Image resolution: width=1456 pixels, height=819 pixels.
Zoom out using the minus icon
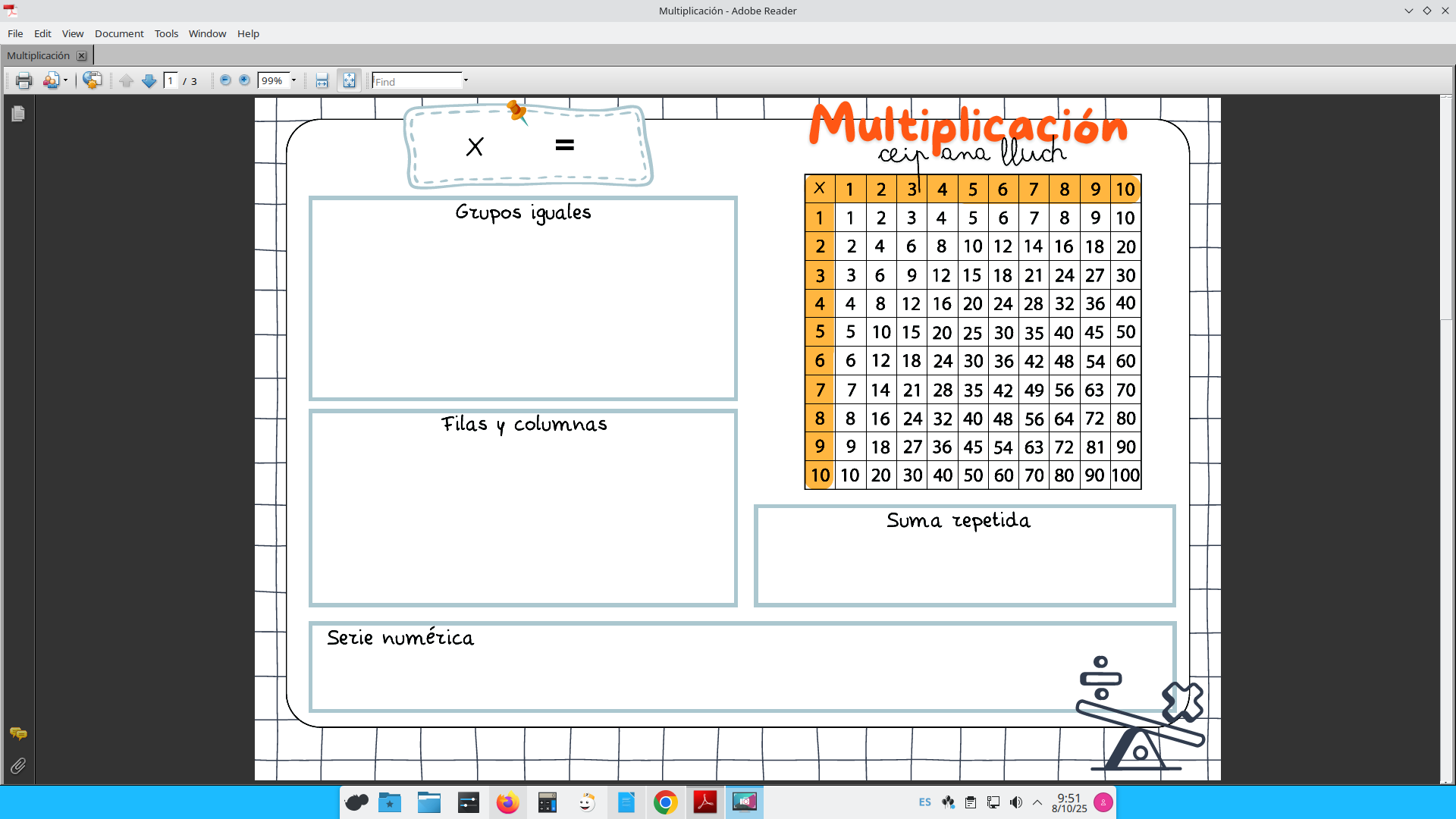pyautogui.click(x=225, y=80)
